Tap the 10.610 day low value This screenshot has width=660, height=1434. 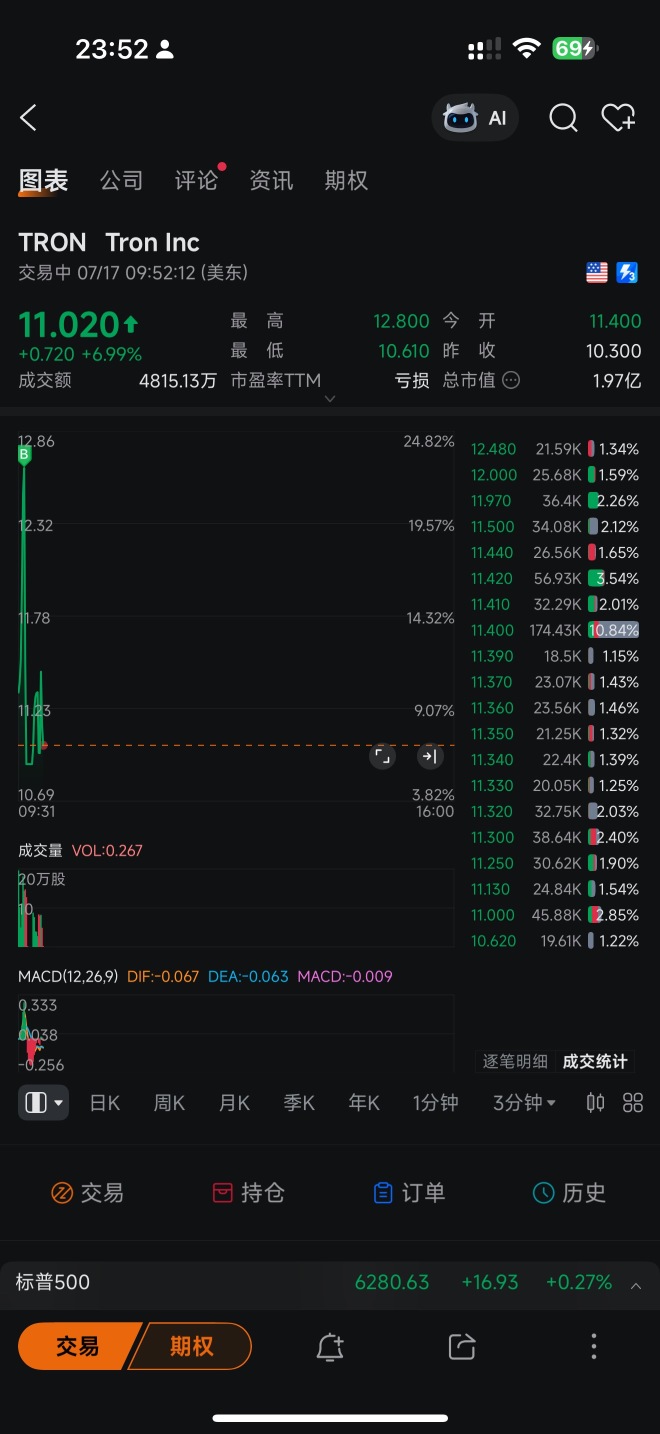[403, 351]
